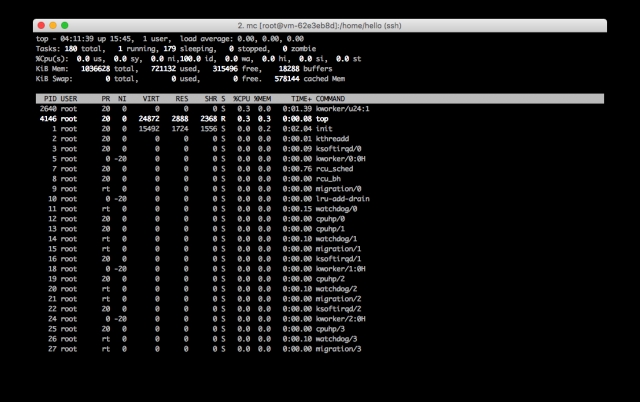Click the migration/2 process name
The height and width of the screenshot is (402, 640).
338,299
